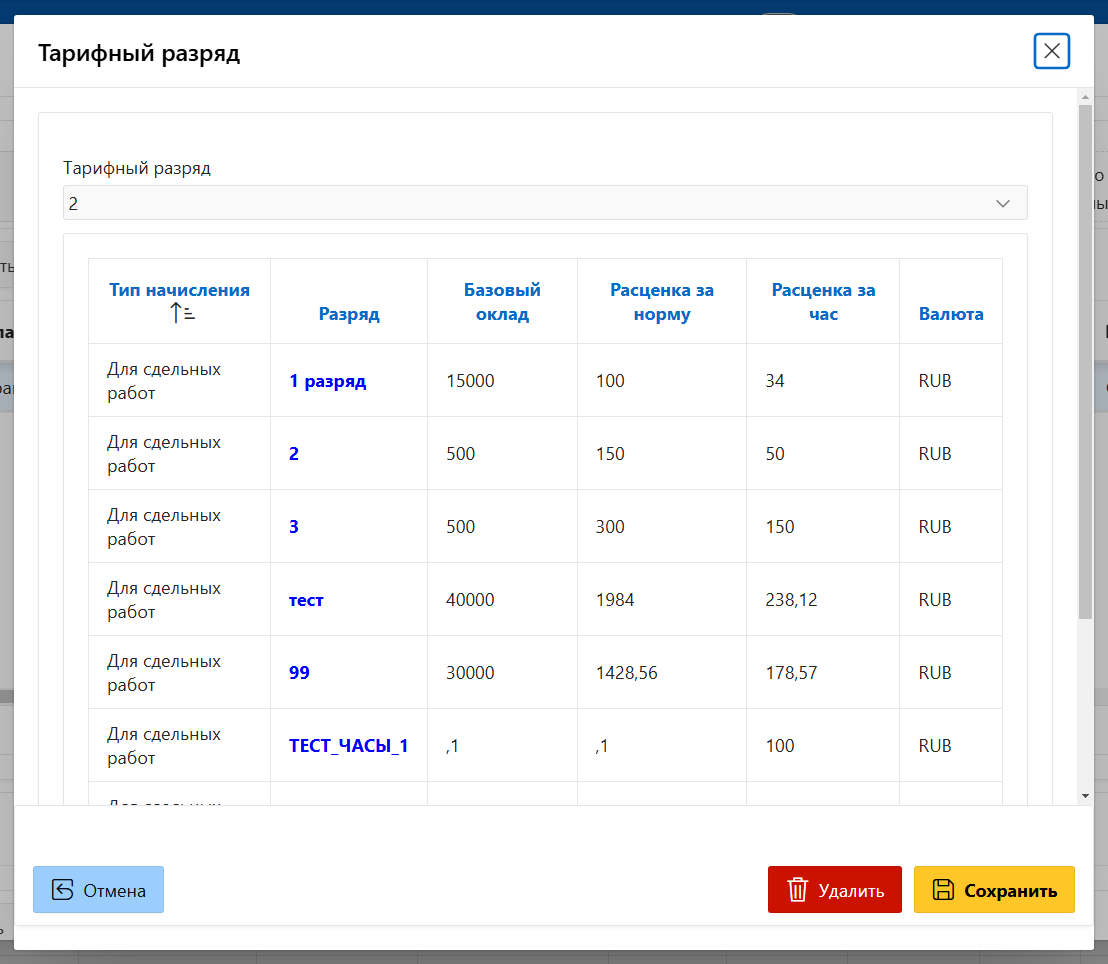Click scrollbar up arrow in dialog
Screen dimensions: 1108x964
click(1085, 97)
